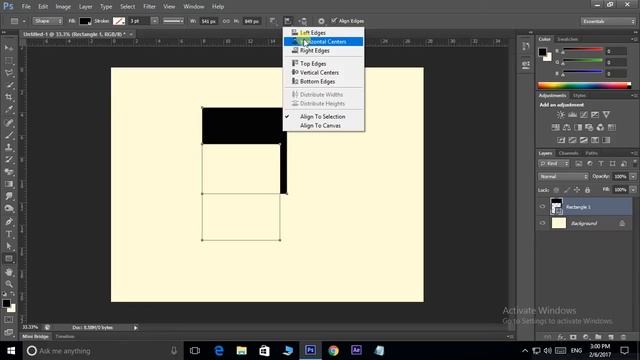Select the Rectangular Marquee tool
This screenshot has width=640, height=360.
[9, 60]
